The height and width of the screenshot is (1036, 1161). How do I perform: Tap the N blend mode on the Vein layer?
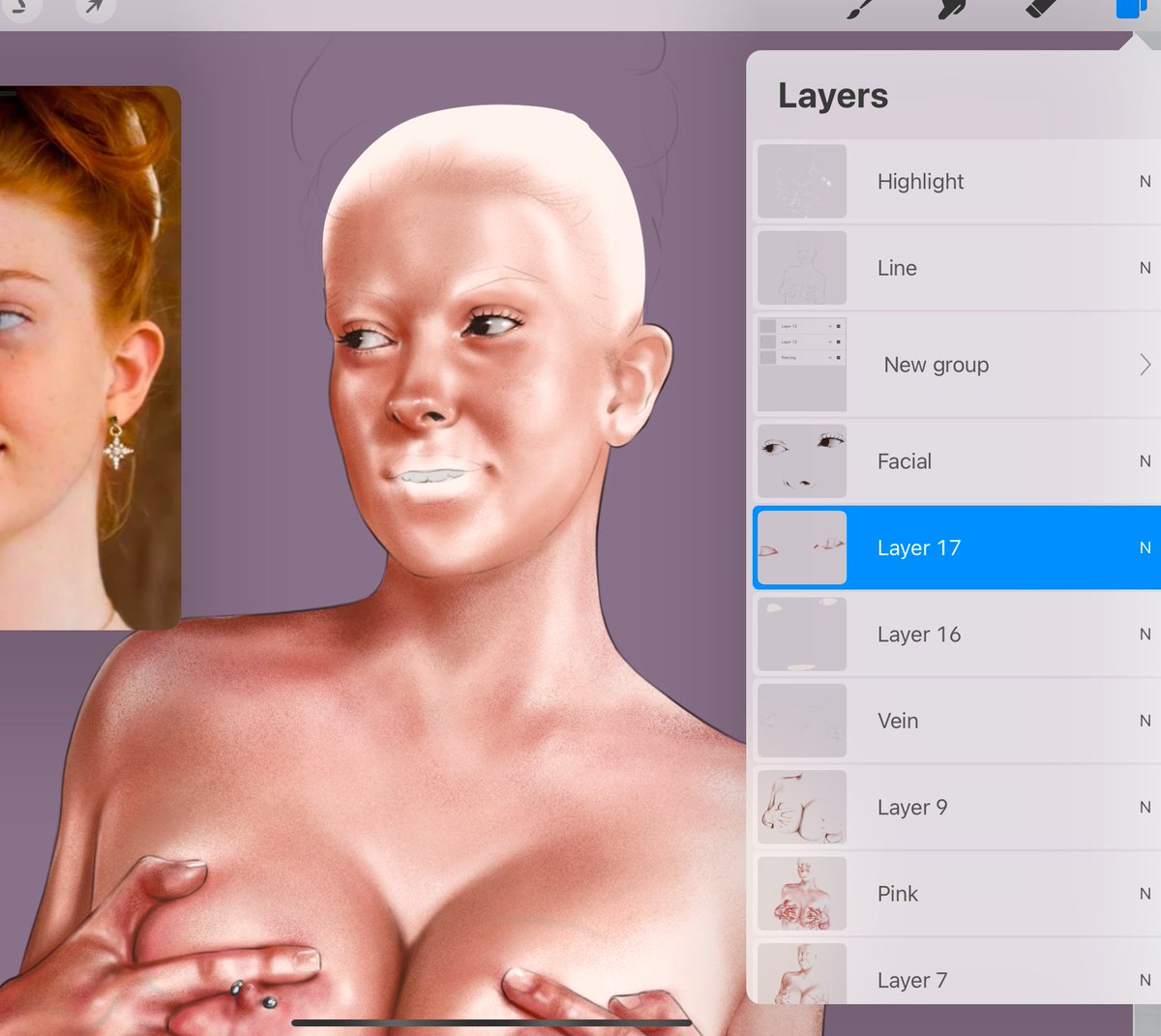coord(1145,721)
